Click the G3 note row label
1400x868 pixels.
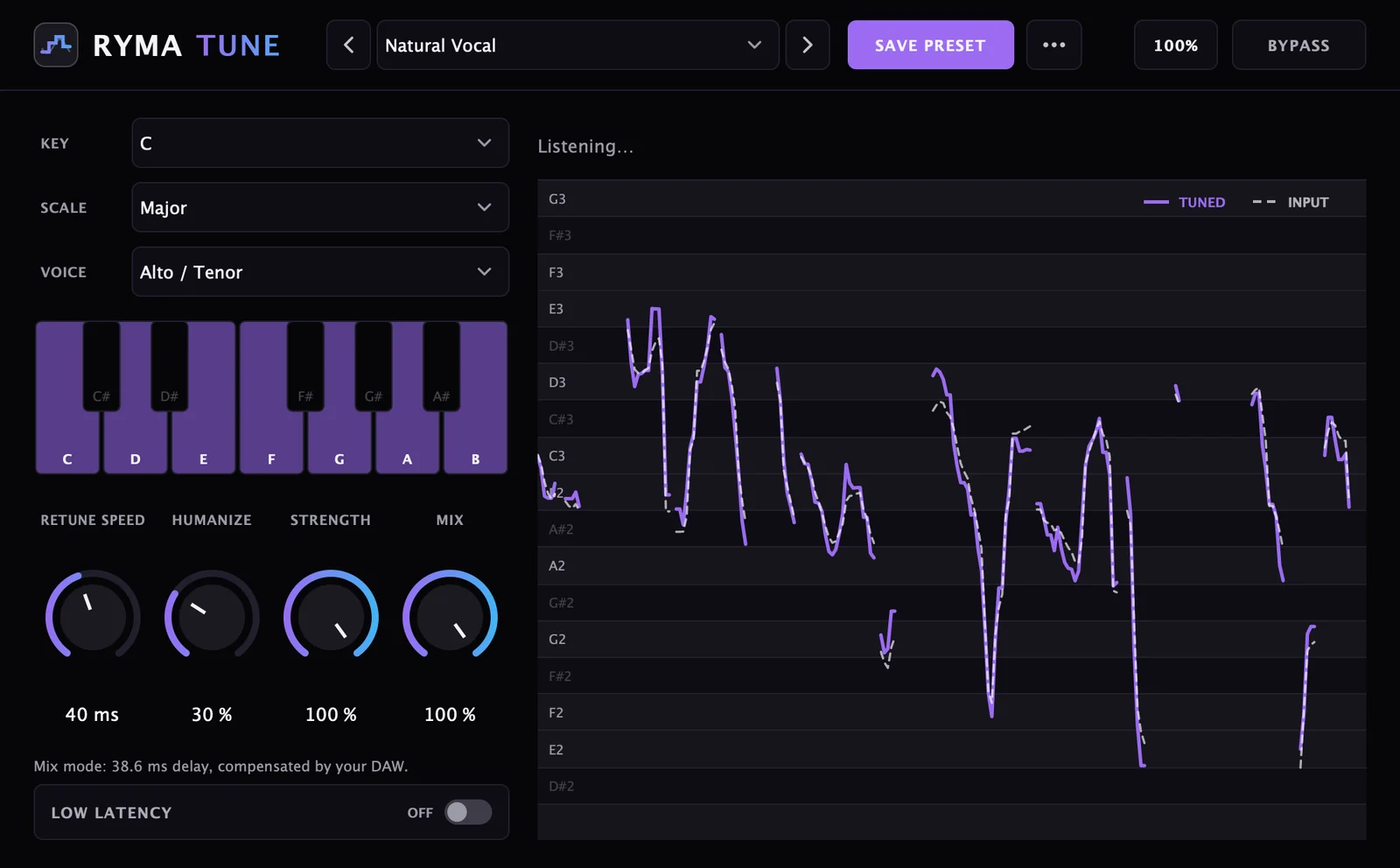click(x=557, y=199)
